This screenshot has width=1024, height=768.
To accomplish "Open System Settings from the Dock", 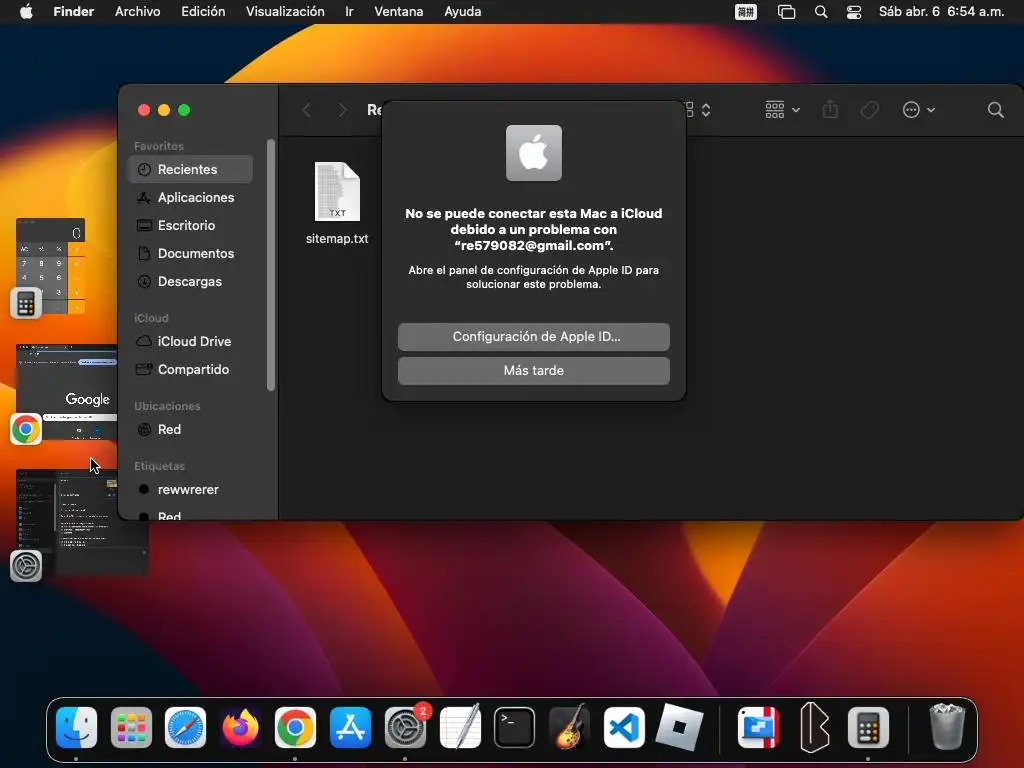I will pyautogui.click(x=405, y=728).
